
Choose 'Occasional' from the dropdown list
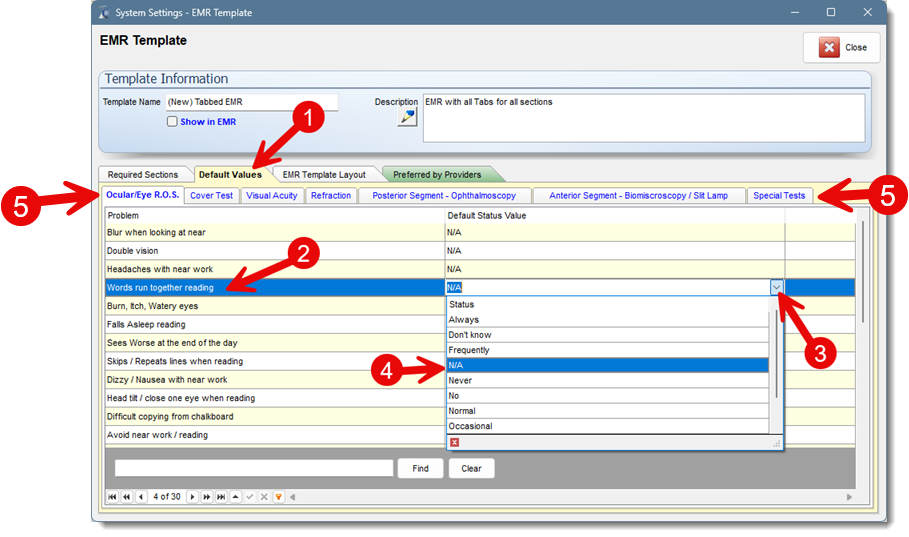point(608,426)
